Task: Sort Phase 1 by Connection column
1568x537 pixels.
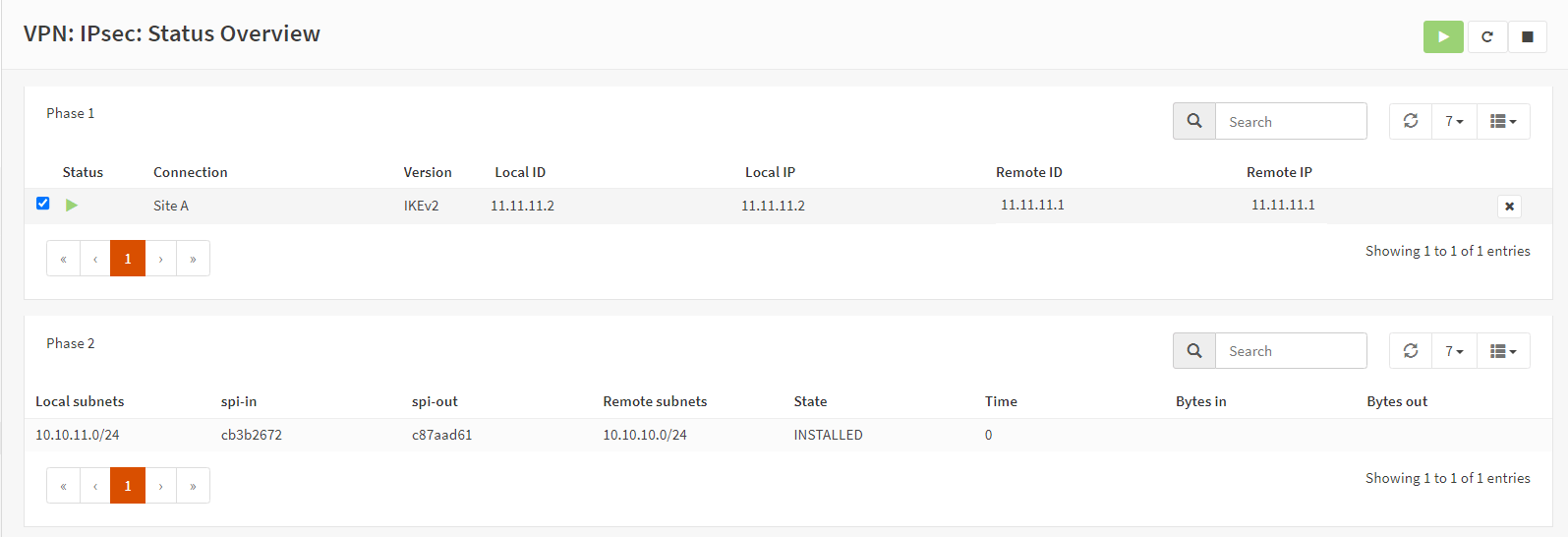Action: click(x=190, y=172)
